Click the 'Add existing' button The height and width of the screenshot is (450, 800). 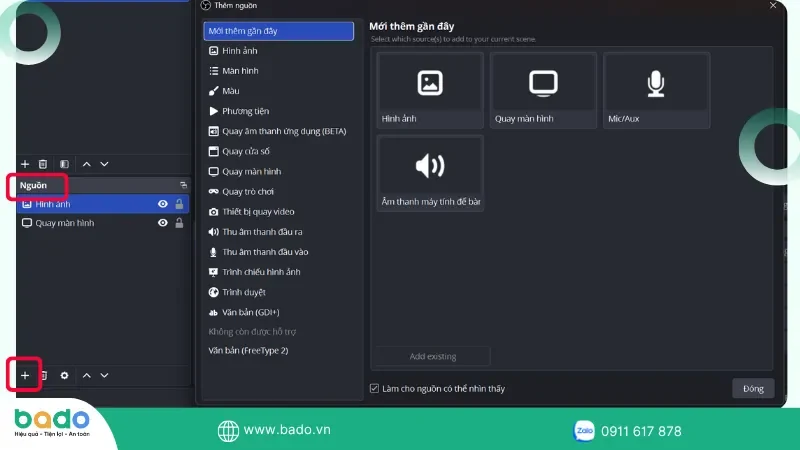pos(433,357)
